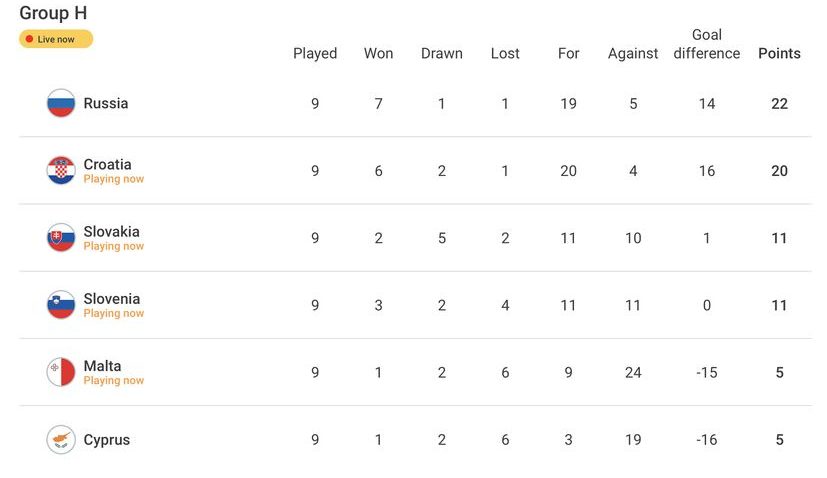Click the Played column header
827x478 pixels.
click(315, 53)
